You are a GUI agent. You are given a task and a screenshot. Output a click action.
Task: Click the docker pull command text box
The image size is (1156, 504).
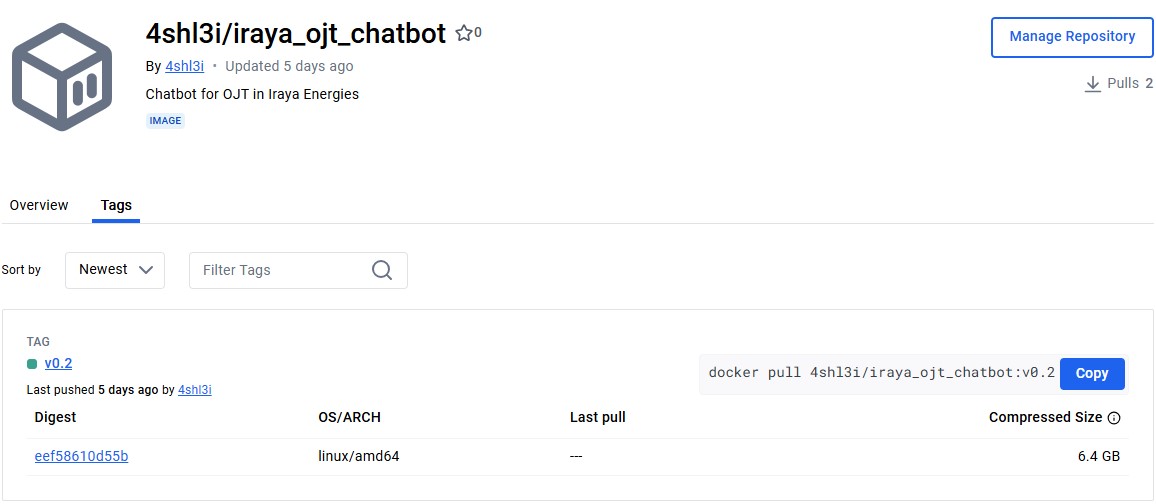pyautogui.click(x=880, y=373)
